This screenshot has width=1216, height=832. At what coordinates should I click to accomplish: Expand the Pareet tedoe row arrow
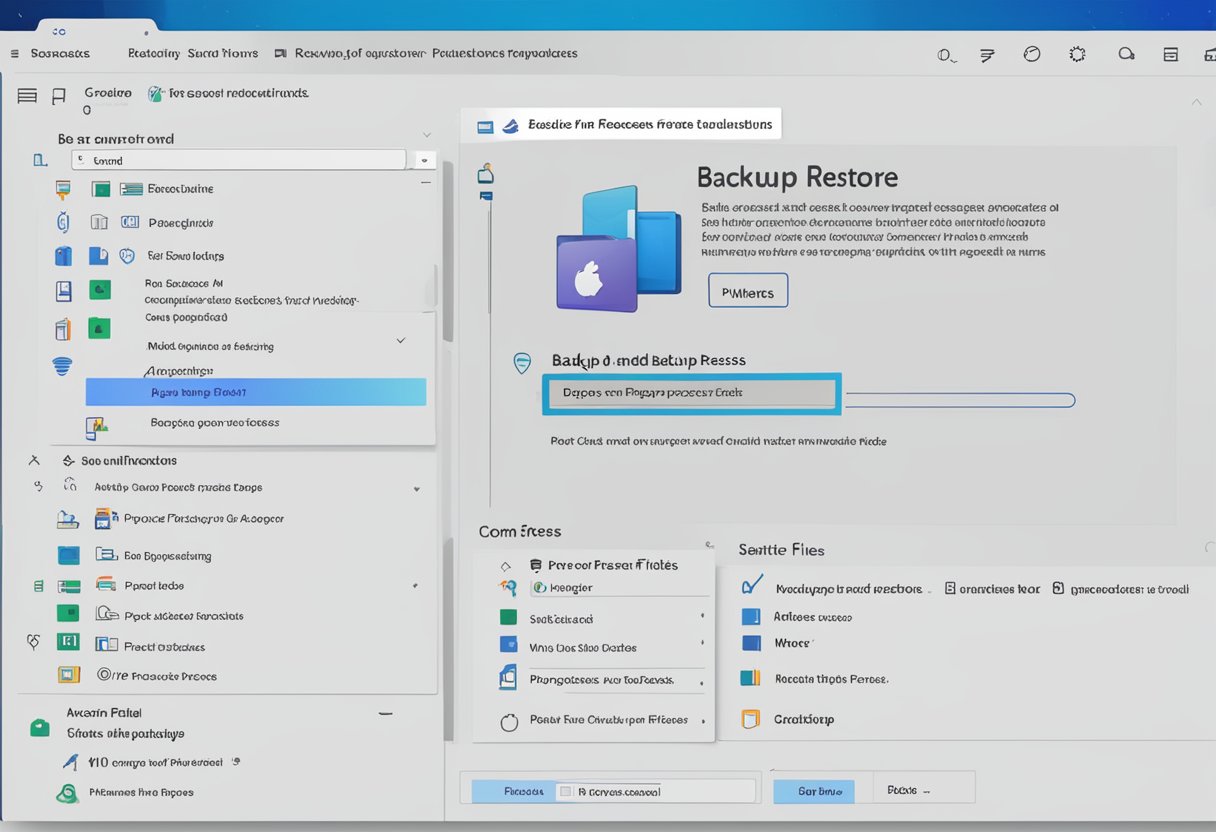point(415,586)
